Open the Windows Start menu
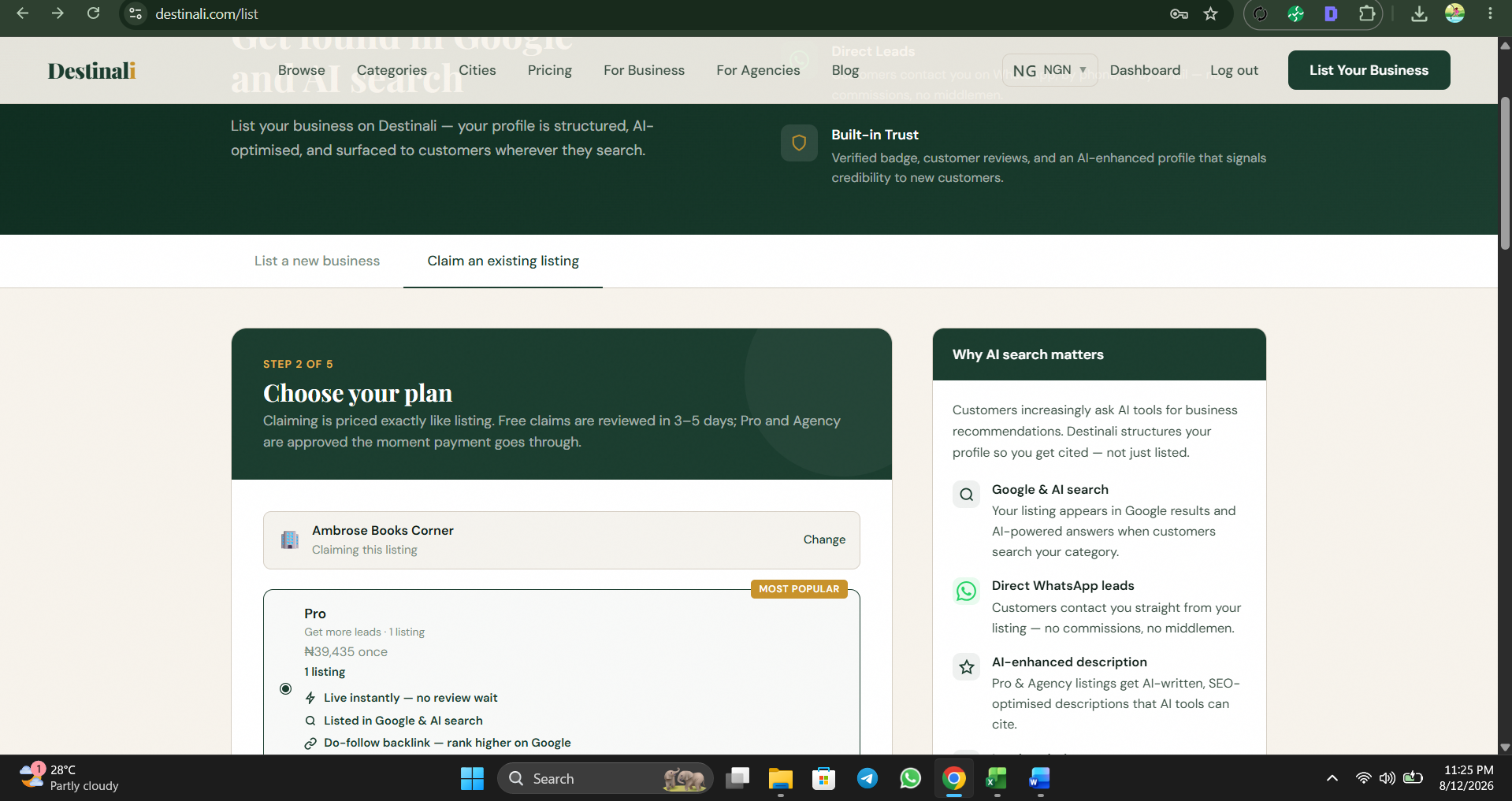Image resolution: width=1512 pixels, height=801 pixels. click(472, 778)
